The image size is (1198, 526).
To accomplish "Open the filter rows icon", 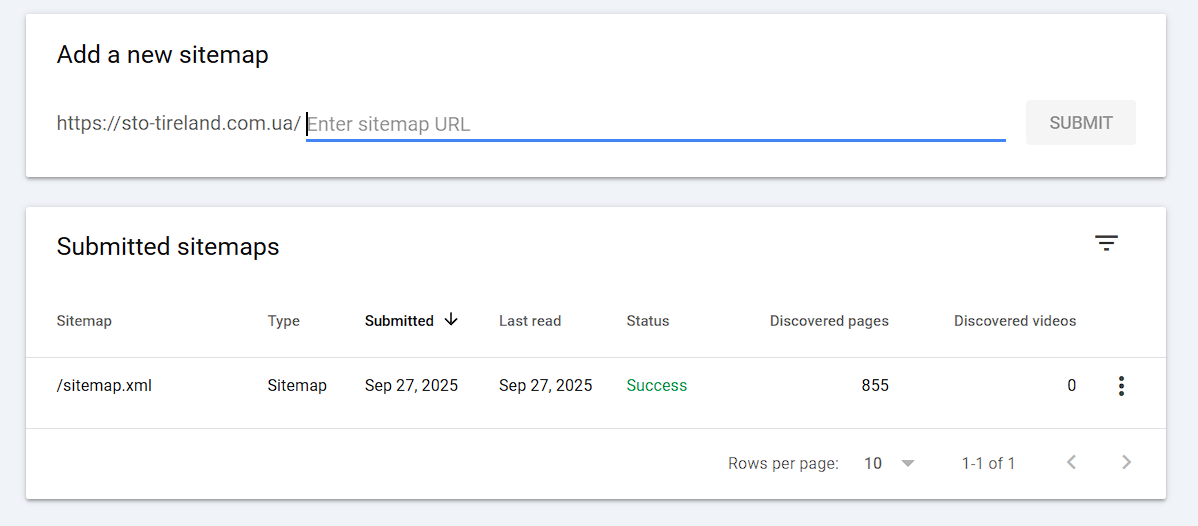I will [1105, 243].
